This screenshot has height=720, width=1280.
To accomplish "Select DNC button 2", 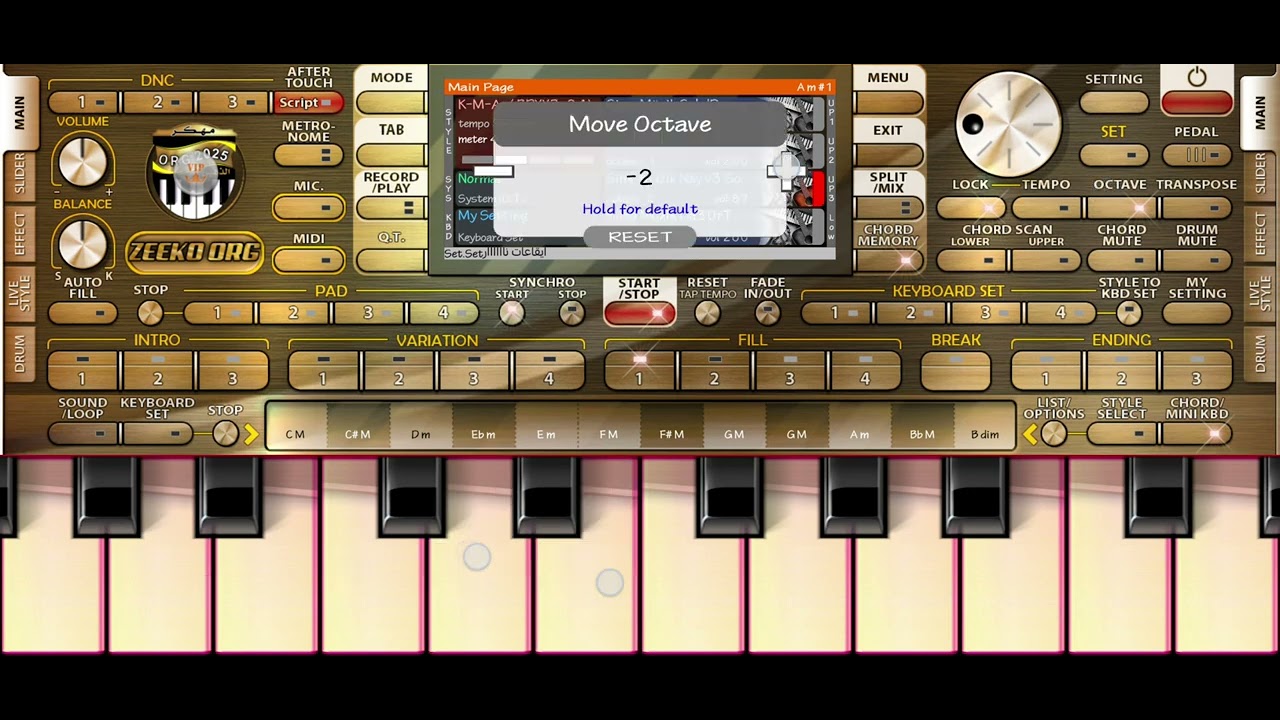I will (x=158, y=102).
